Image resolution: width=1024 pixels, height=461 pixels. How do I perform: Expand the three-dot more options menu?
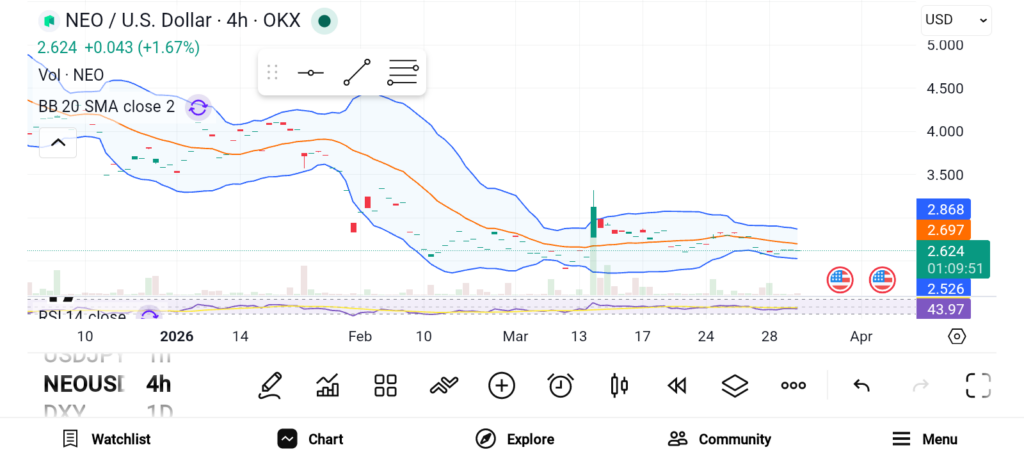(x=793, y=385)
